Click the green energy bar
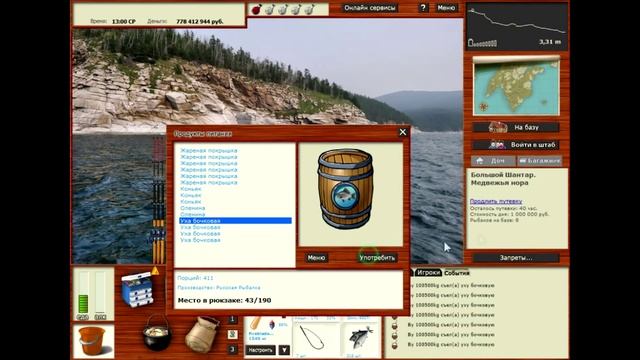This screenshot has width=640, height=360. click(x=83, y=304)
